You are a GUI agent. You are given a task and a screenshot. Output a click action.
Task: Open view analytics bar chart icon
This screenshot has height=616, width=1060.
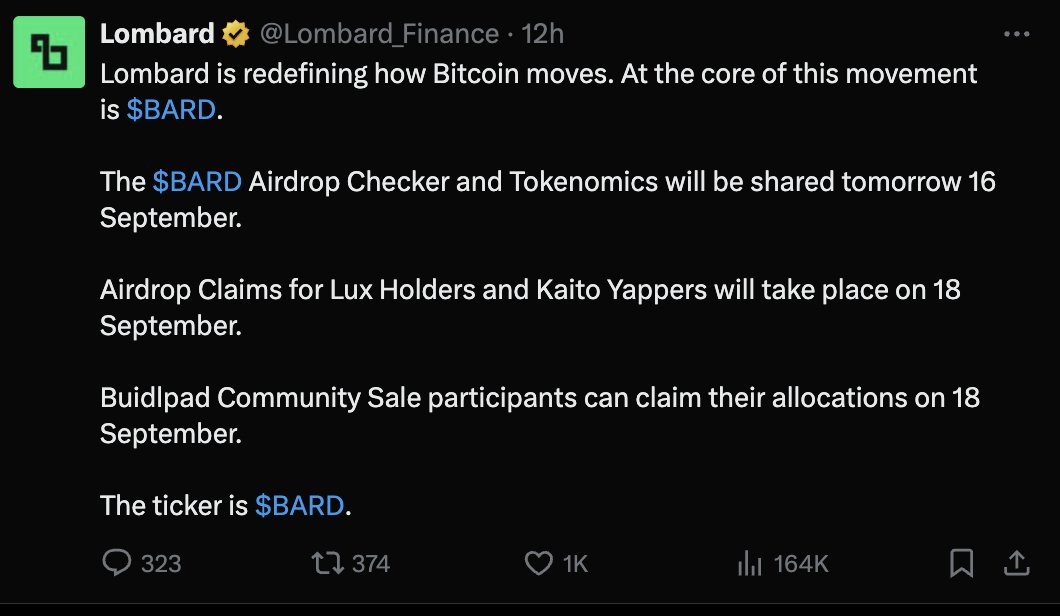[749, 563]
